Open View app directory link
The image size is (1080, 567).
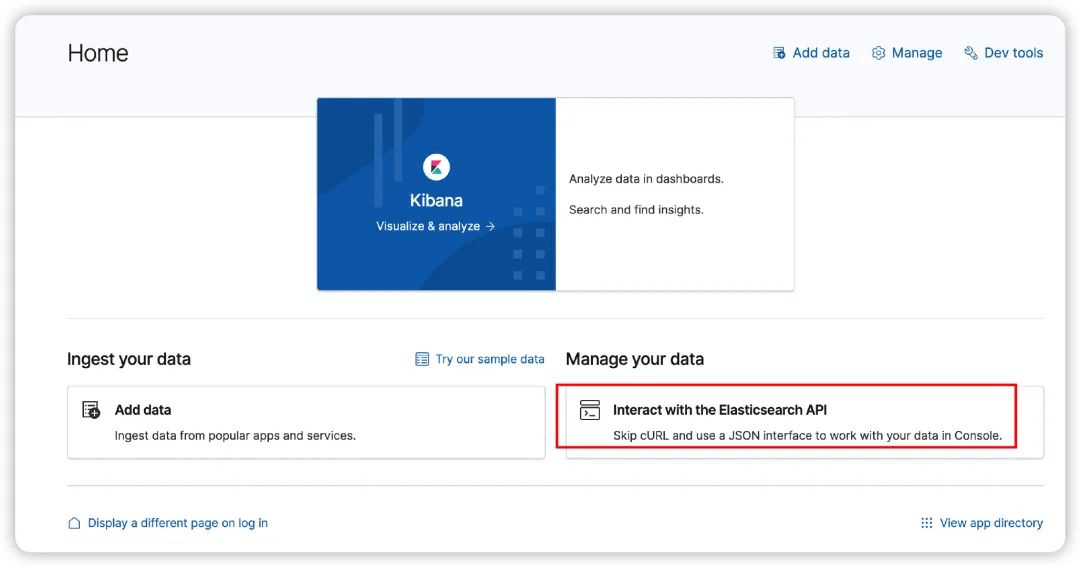coord(991,523)
